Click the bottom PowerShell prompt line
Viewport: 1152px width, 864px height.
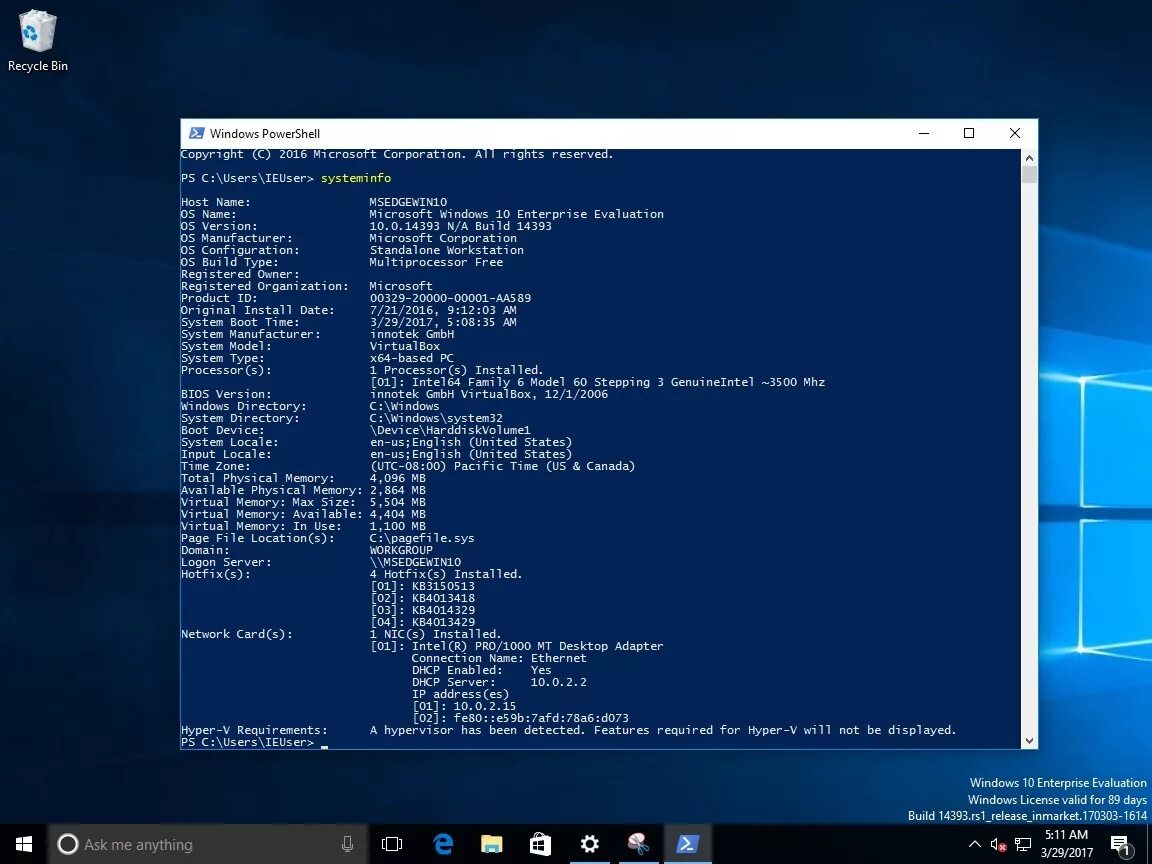point(254,743)
